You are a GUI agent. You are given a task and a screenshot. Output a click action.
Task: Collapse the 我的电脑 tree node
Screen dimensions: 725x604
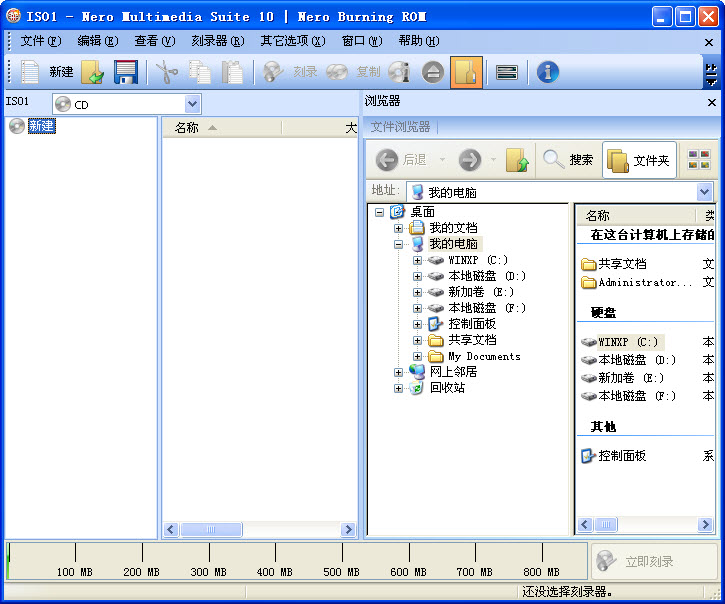tap(398, 244)
